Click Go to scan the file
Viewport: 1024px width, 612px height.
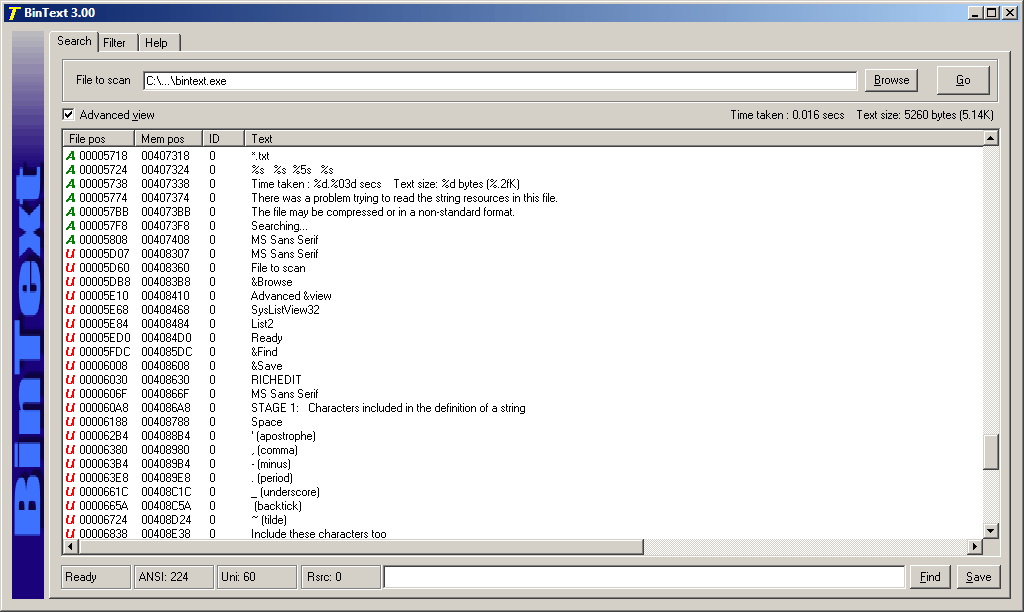click(x=963, y=80)
